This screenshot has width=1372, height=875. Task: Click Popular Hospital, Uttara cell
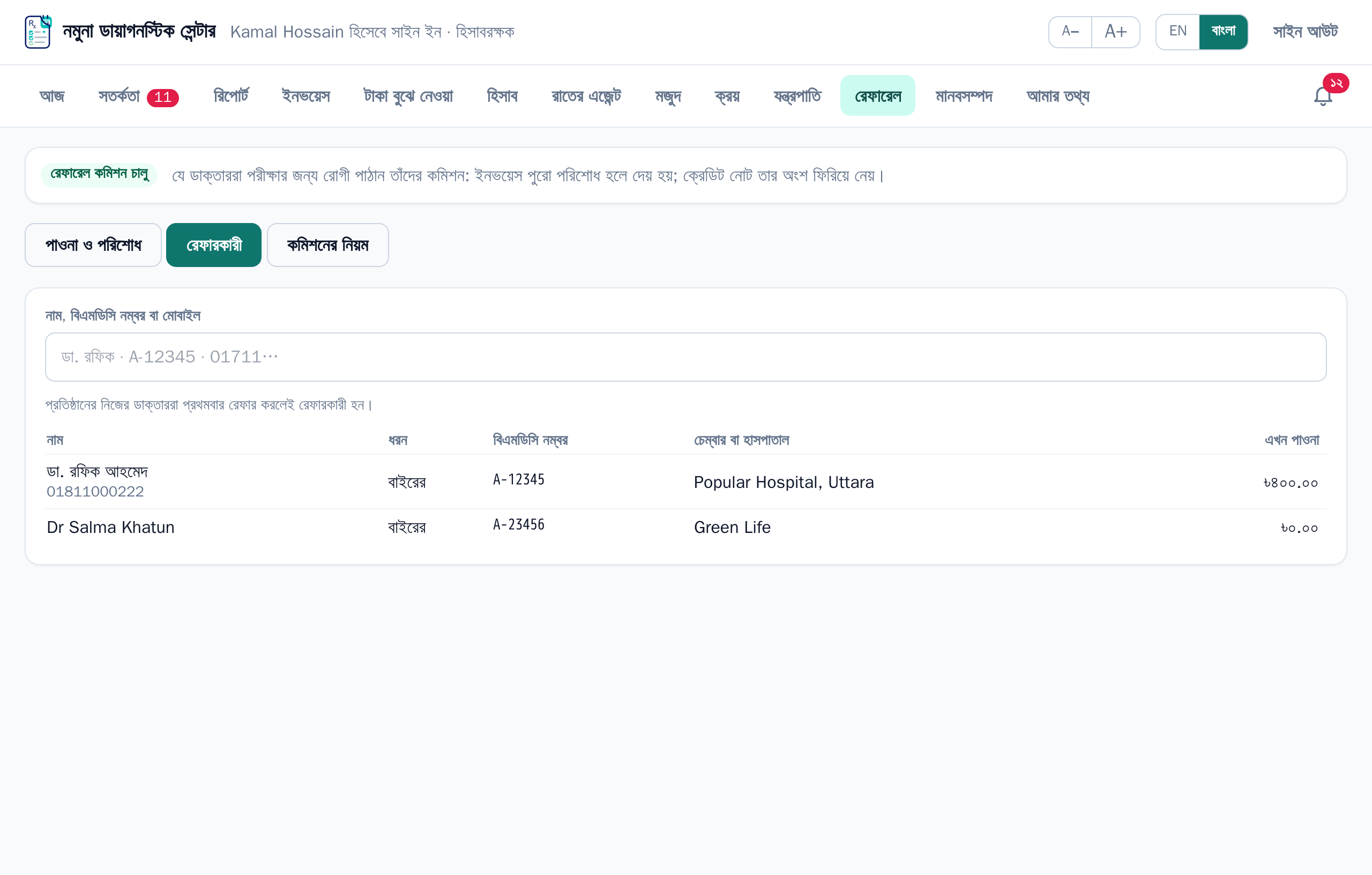pos(784,482)
